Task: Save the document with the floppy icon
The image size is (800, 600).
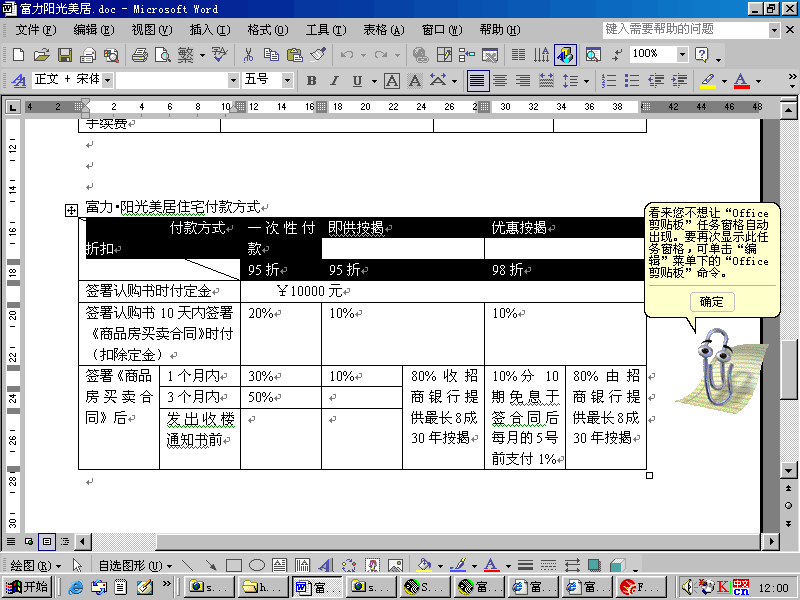Action: click(65, 55)
